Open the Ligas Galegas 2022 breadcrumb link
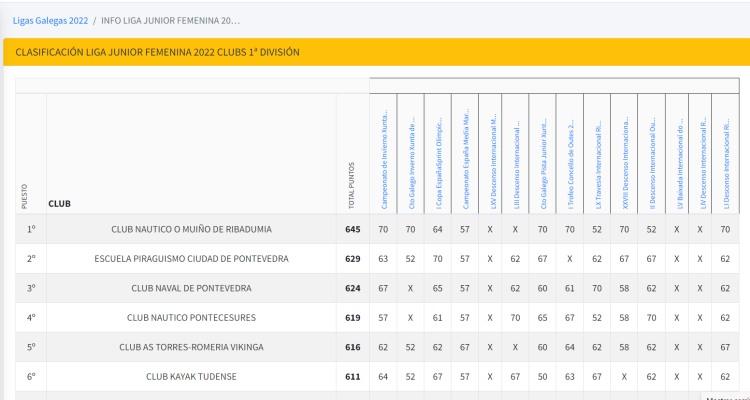This screenshot has width=750, height=400. pos(50,21)
